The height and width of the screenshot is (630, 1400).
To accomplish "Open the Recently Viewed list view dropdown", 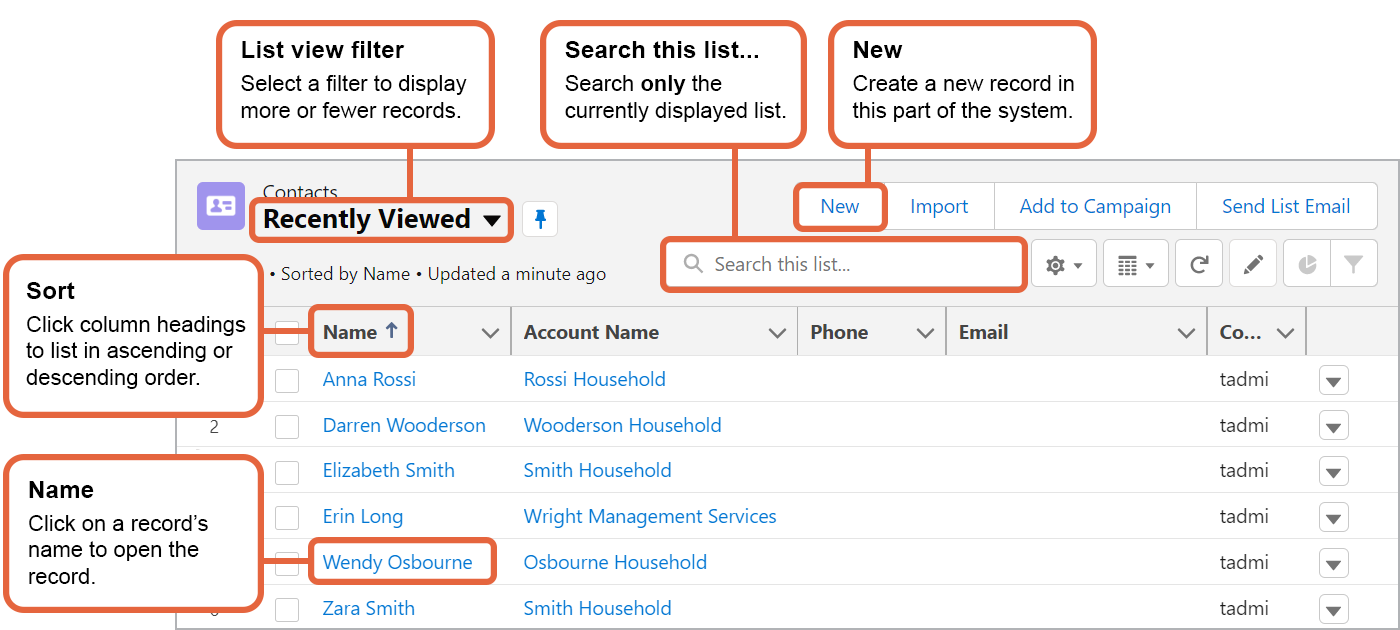I will pos(380,219).
